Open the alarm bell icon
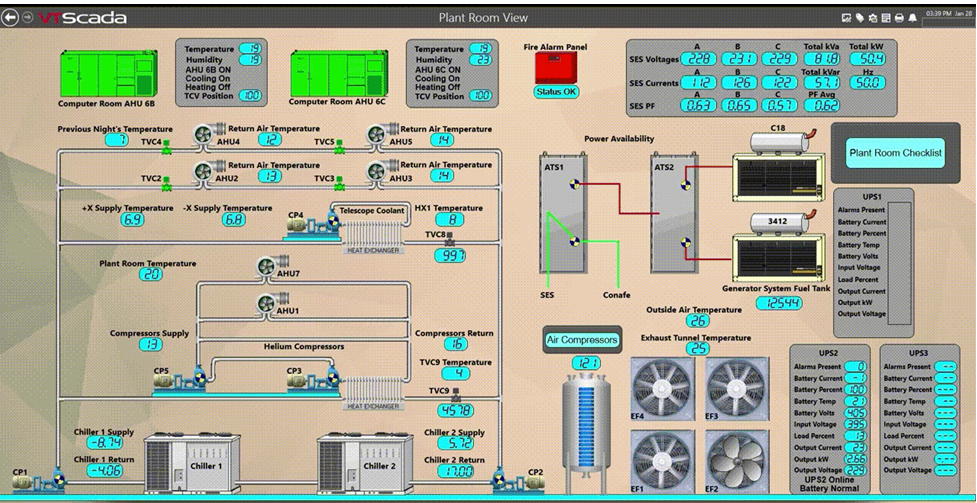Screen dimensions: 977x503 (x=912, y=18)
